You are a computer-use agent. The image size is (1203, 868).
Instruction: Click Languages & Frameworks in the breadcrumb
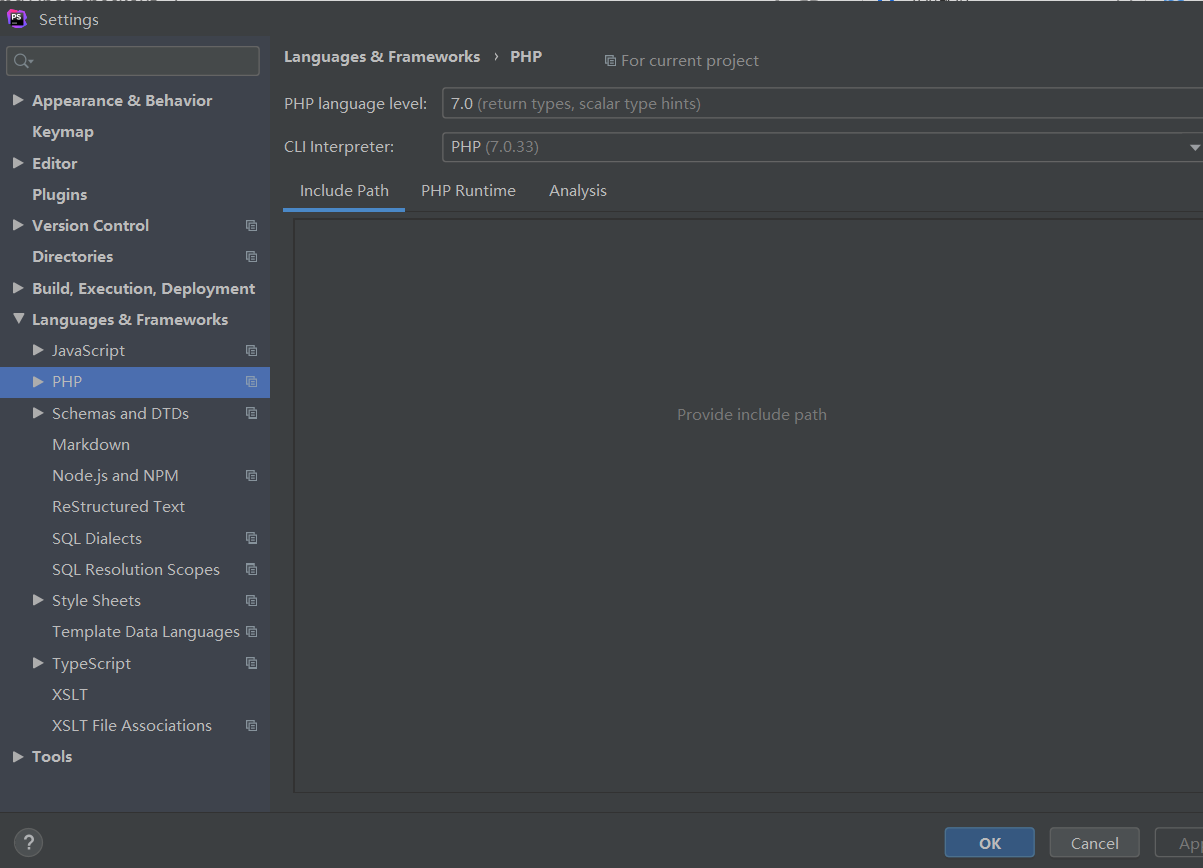coord(382,57)
